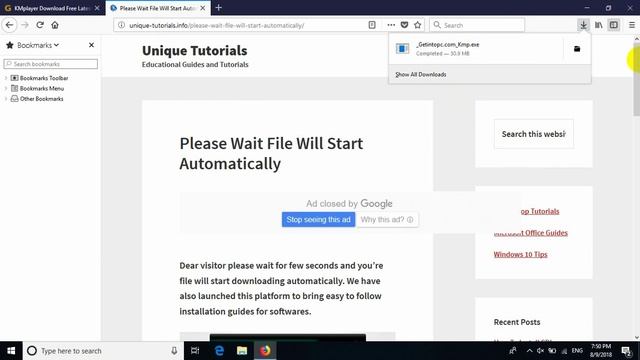
Task: Click the ENG language indicator
Action: (x=577, y=351)
